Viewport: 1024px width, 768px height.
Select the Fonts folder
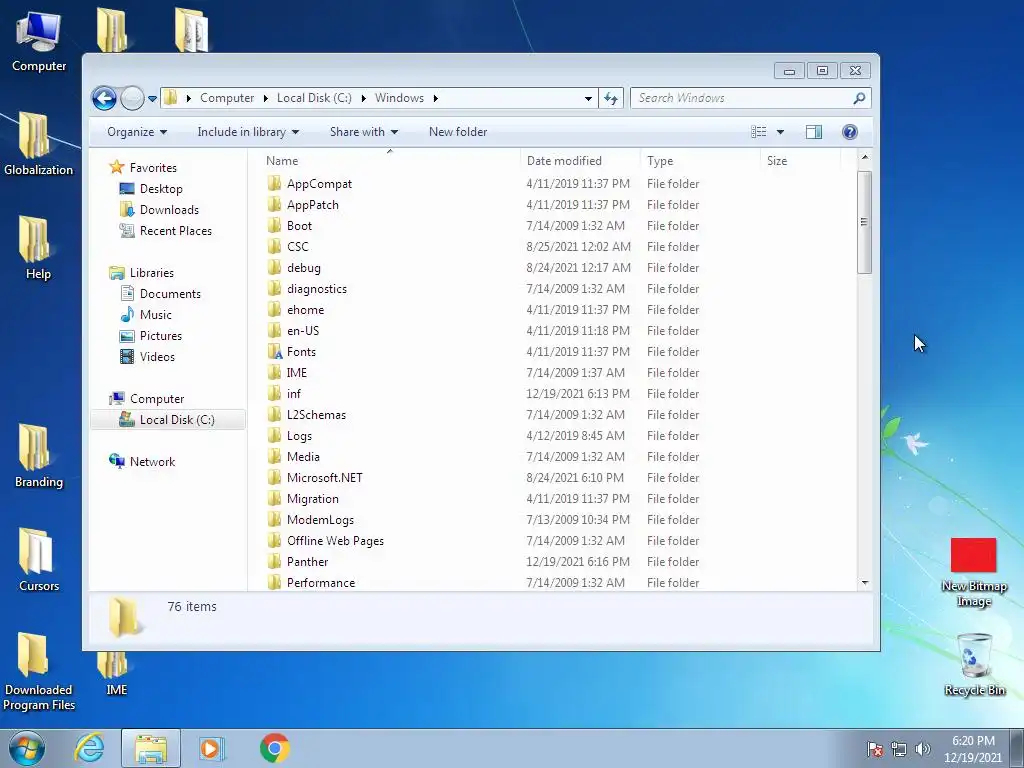[301, 352]
